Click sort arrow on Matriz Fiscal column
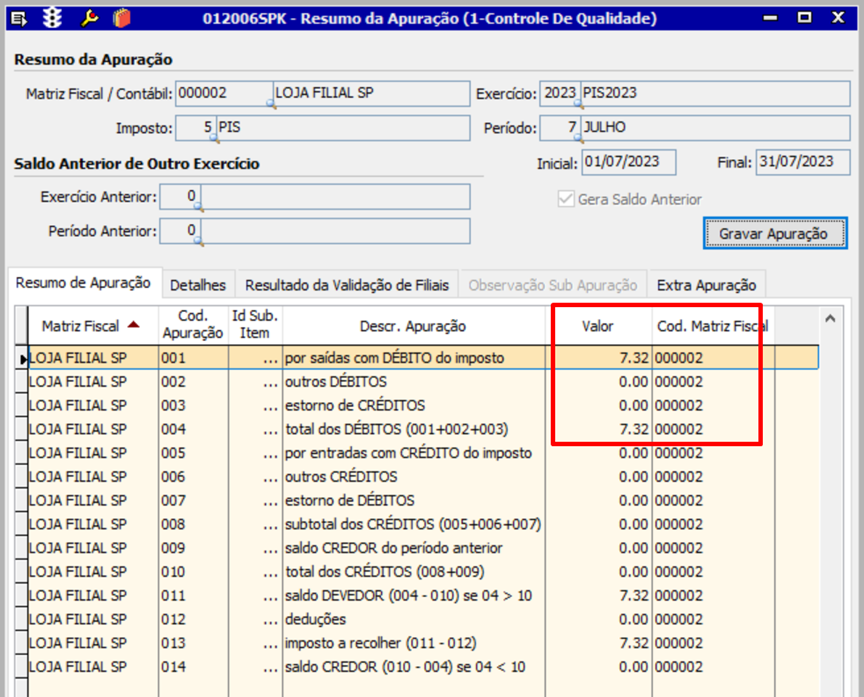Image resolution: width=864 pixels, height=697 pixels. pyautogui.click(x=133, y=325)
